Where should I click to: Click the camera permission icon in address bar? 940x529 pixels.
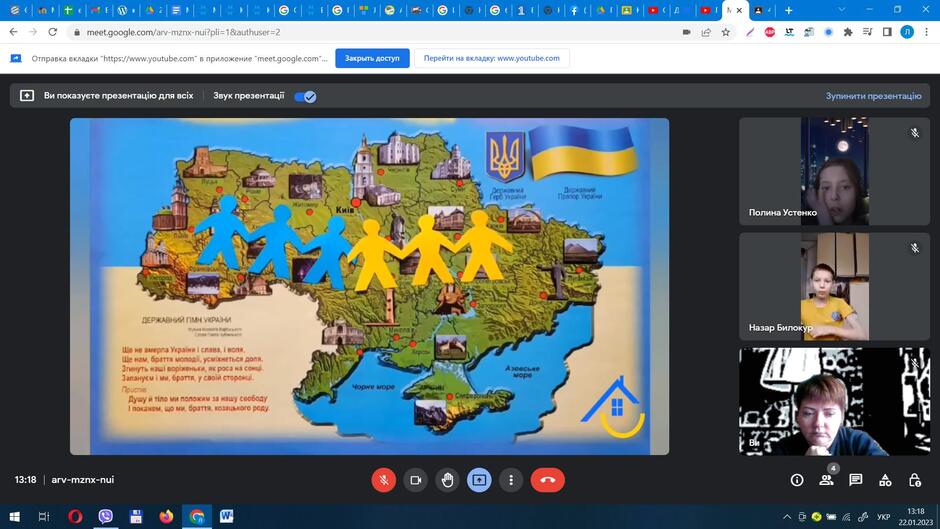687,32
